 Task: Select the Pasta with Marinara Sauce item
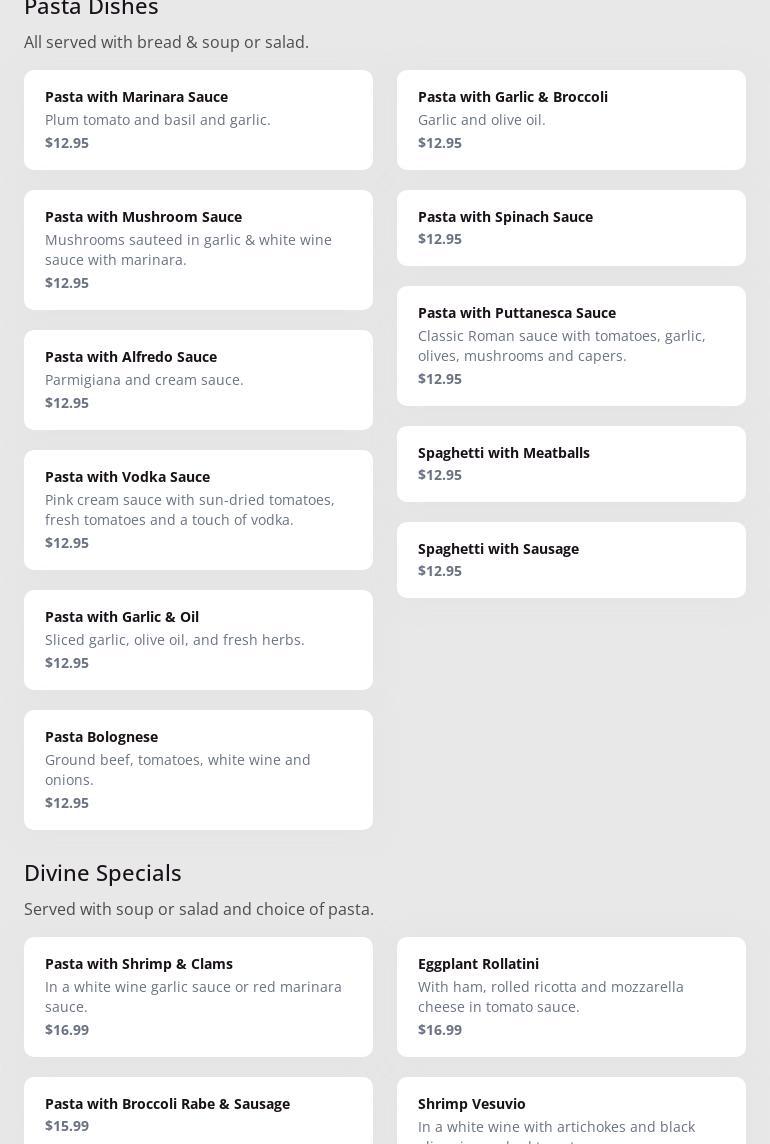tap(198, 120)
